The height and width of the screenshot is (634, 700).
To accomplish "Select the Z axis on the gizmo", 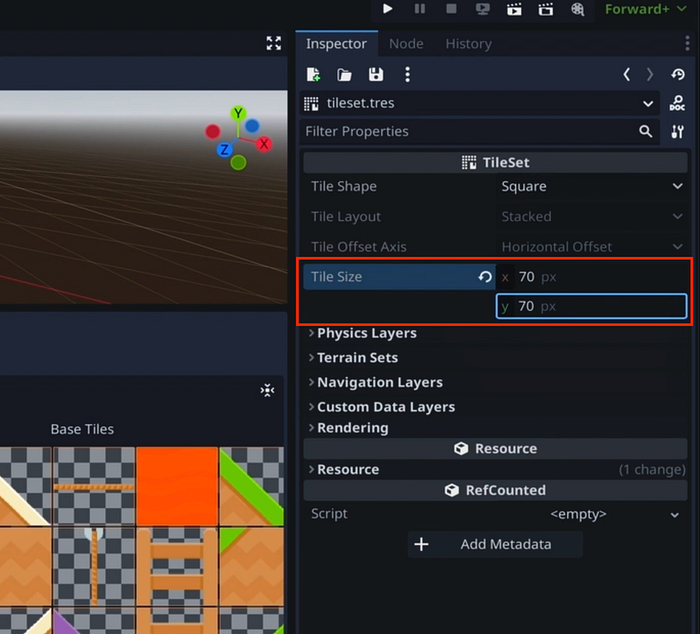I will coord(225,150).
